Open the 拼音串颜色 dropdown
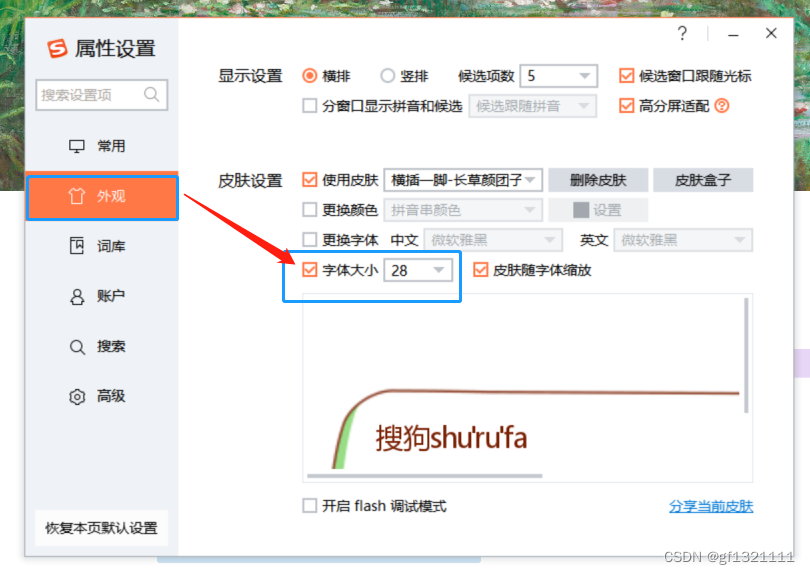 [463, 210]
